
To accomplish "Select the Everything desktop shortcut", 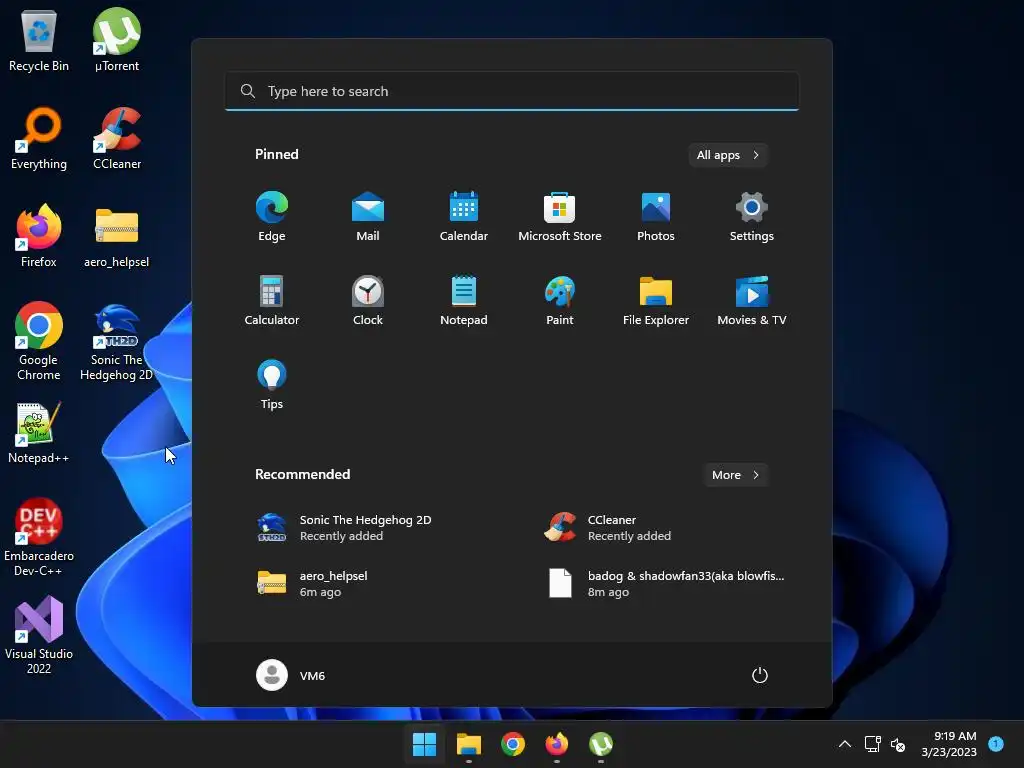I will point(39,138).
